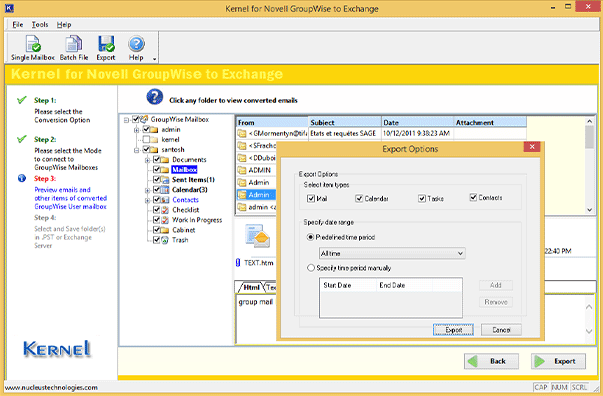Screen dimensions: 603x396
Task: Open the All time period dropdown
Action: [392, 253]
